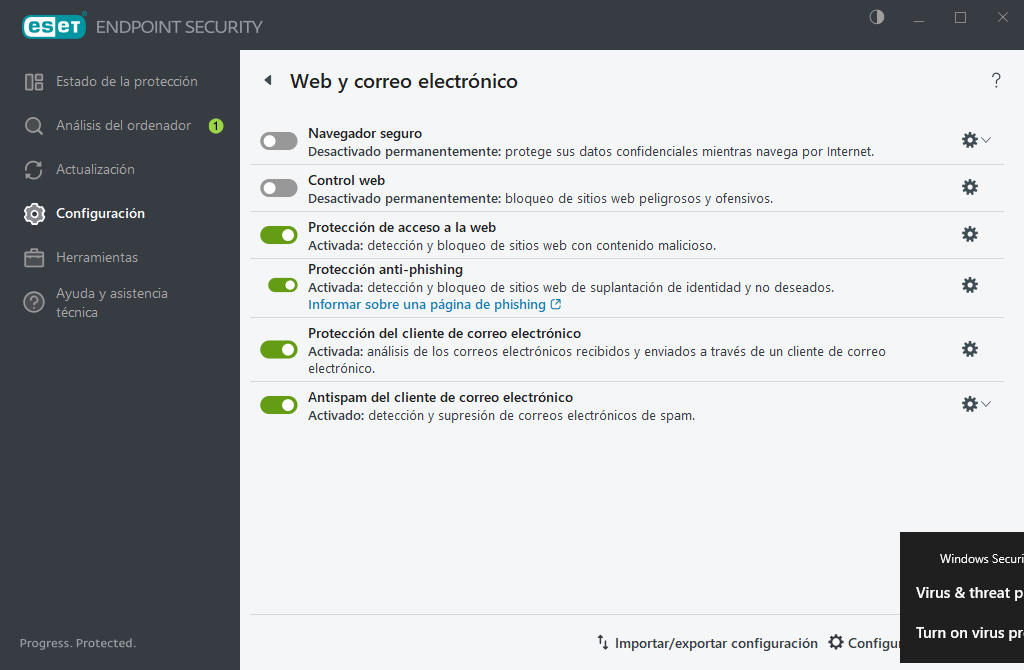
Task: Click the Navegador seguro title text
Action: coord(365,133)
